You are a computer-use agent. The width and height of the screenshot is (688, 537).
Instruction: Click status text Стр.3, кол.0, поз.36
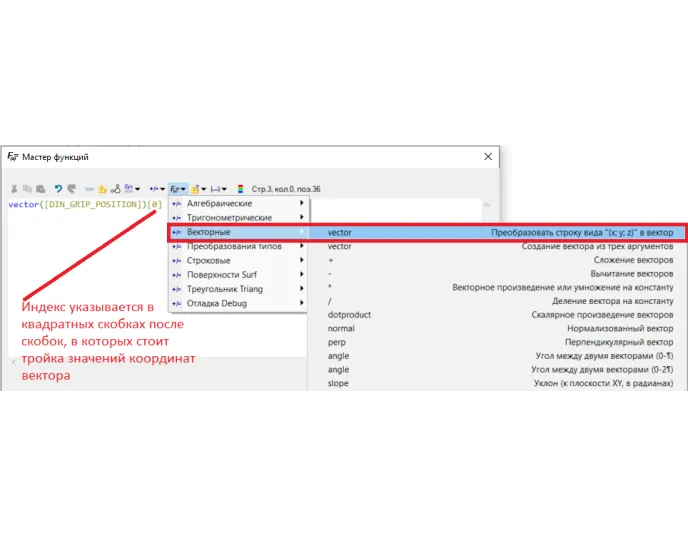286,189
